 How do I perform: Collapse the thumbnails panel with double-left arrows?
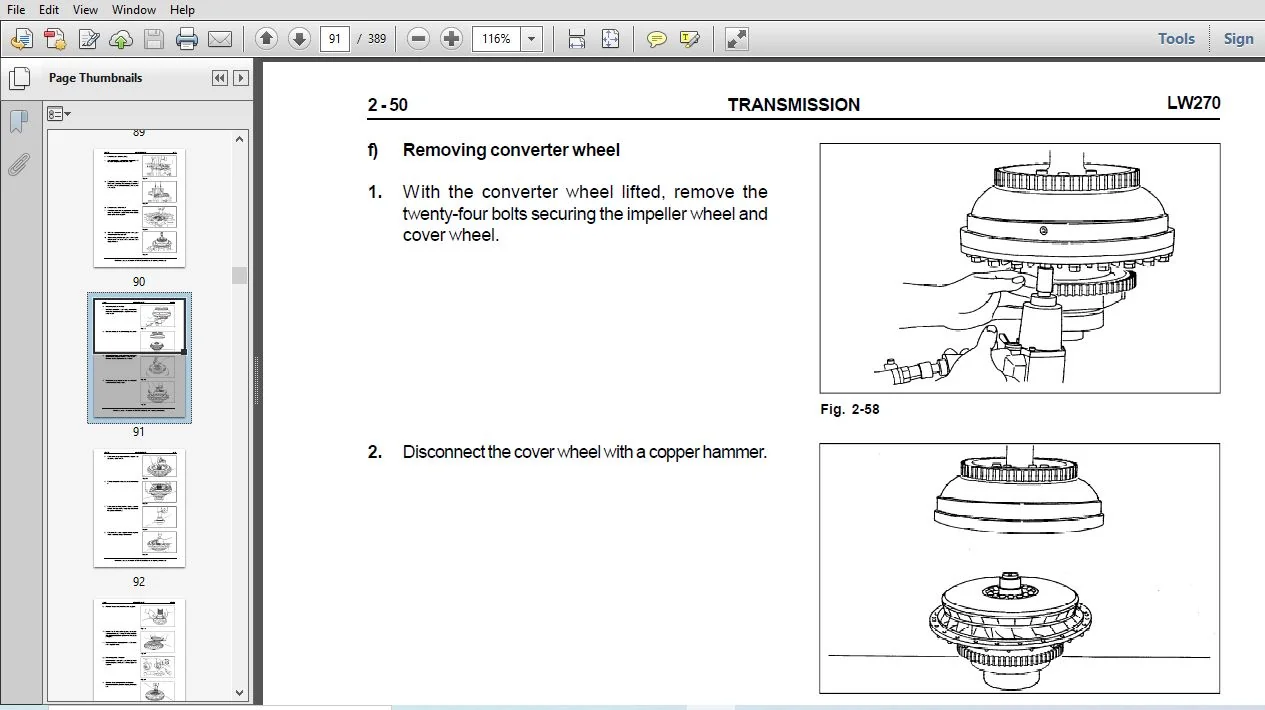[220, 78]
